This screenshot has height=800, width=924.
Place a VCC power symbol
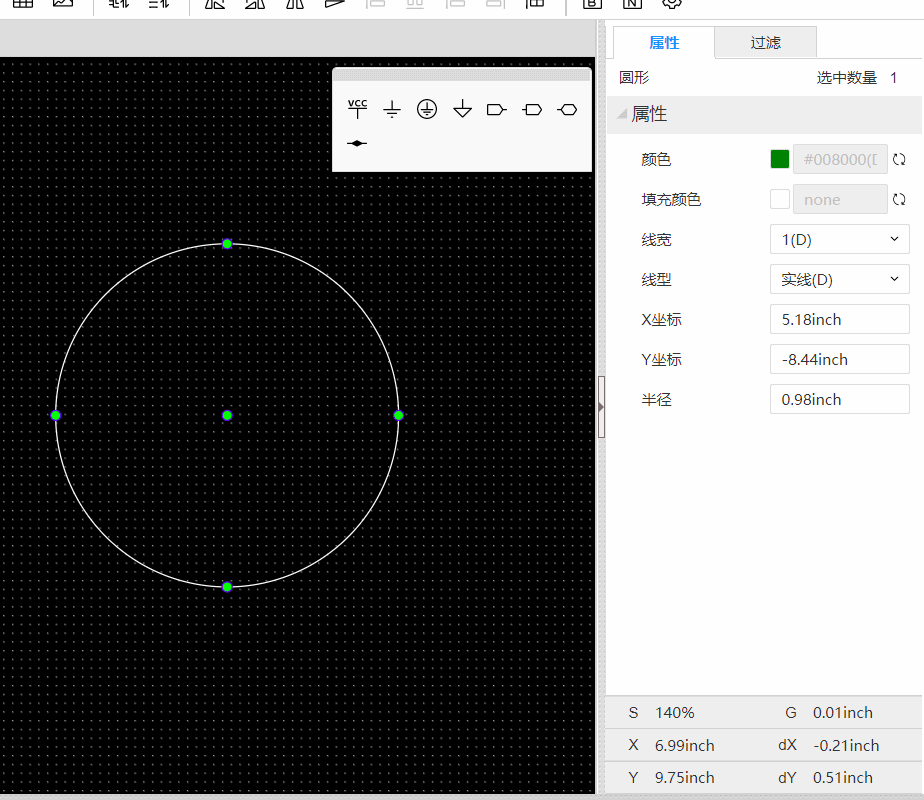coord(357,110)
